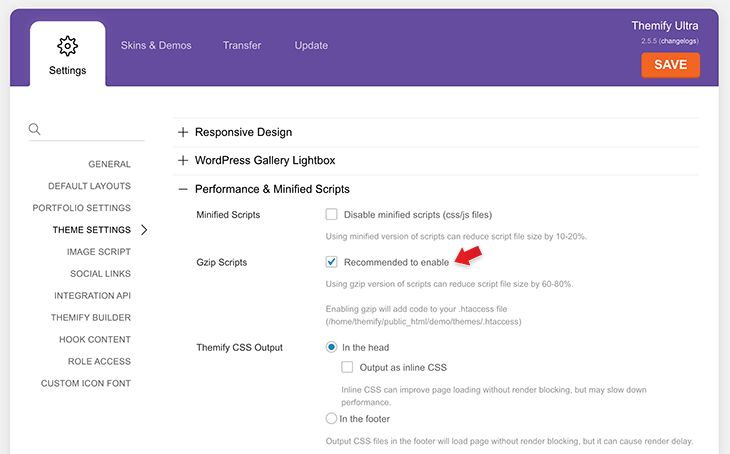Click the search magnifier icon
Screen dimensions: 730x454
click(x=34, y=129)
